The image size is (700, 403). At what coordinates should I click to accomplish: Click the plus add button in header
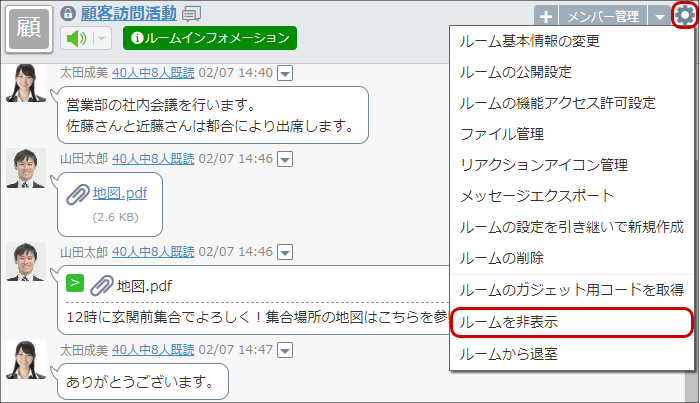pyautogui.click(x=546, y=17)
